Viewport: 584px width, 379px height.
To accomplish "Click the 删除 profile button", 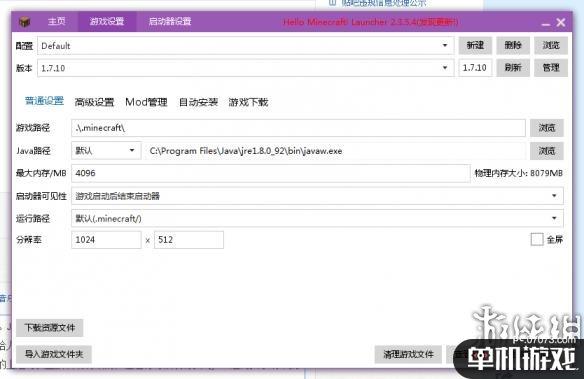I will [x=513, y=45].
